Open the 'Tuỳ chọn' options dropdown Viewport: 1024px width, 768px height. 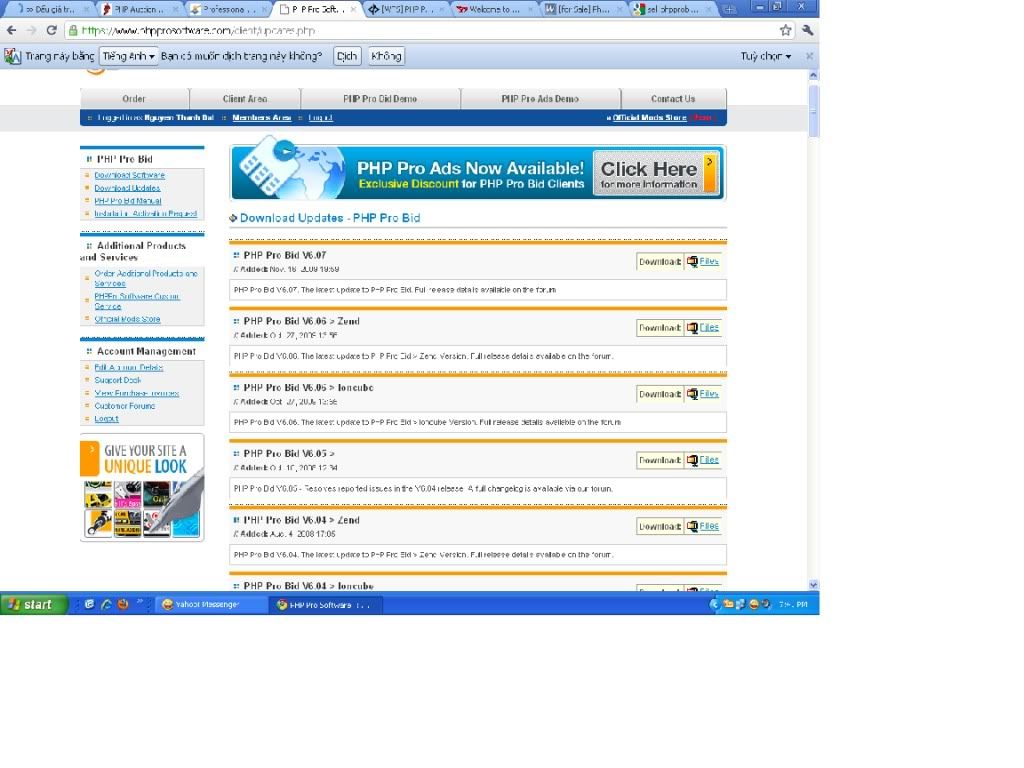(x=765, y=56)
